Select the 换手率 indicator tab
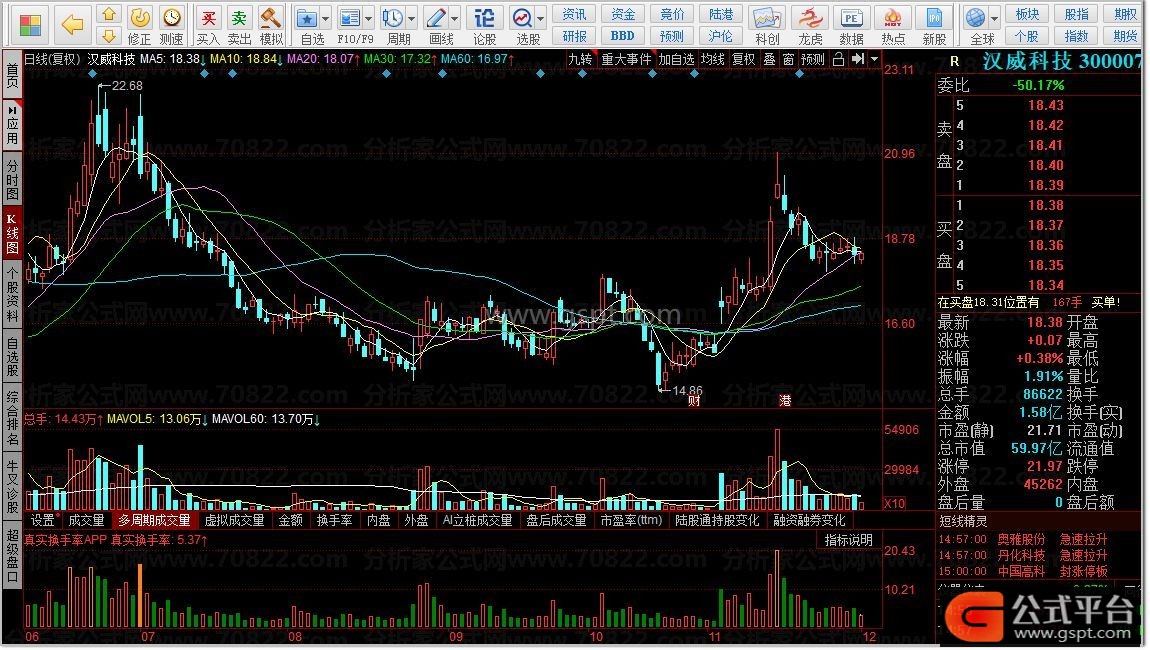This screenshot has height=650, width=1150. (x=334, y=520)
